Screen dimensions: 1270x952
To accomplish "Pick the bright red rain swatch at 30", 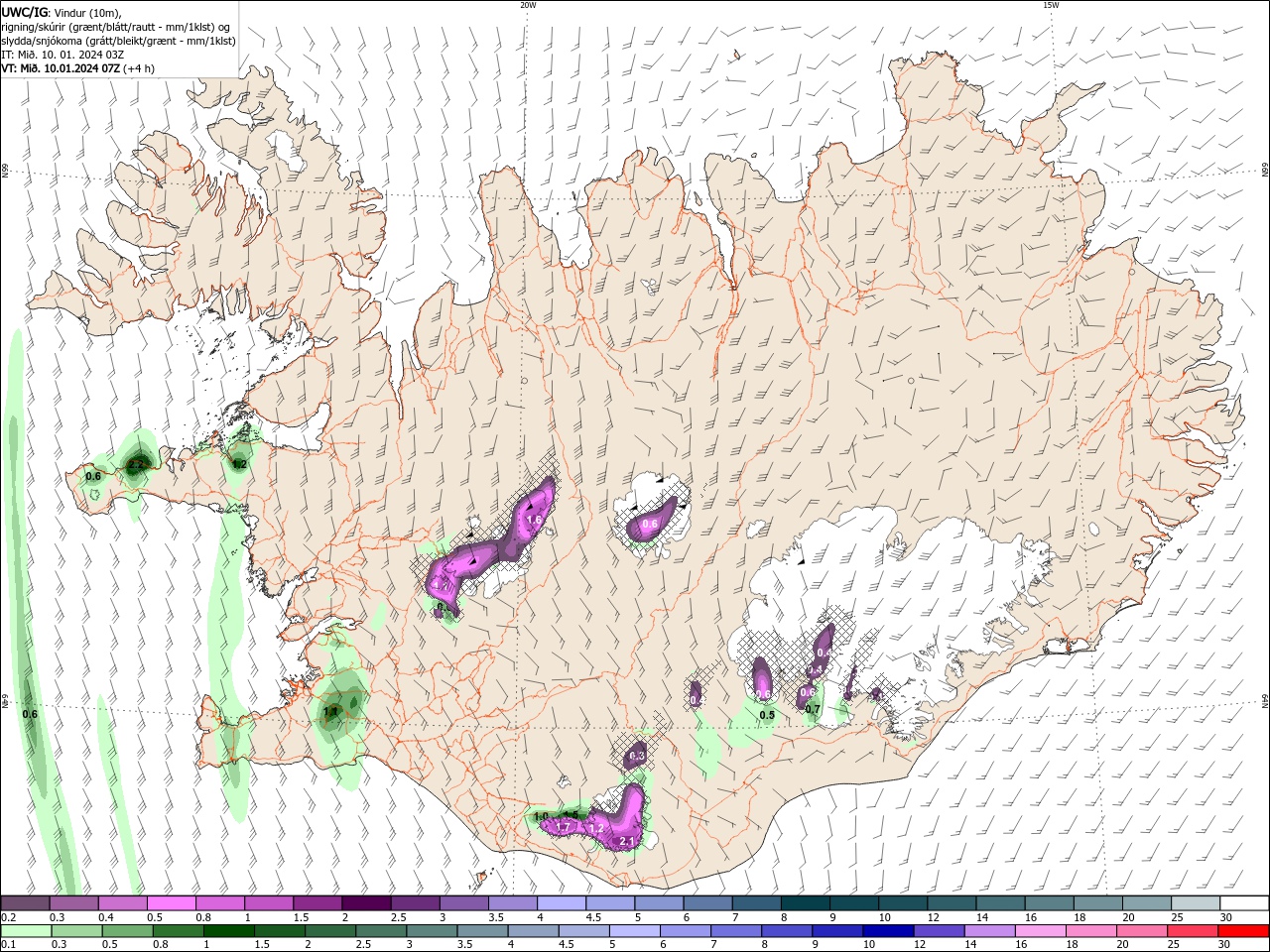I will click(1244, 931).
